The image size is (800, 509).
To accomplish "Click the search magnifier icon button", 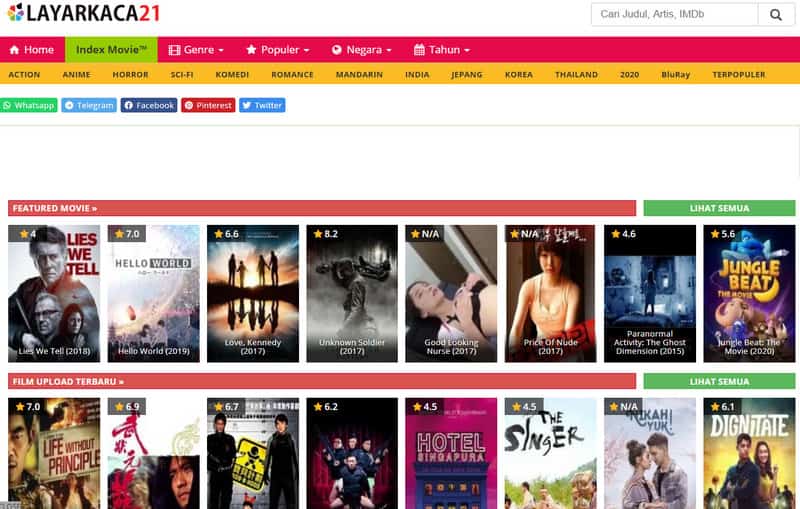I will [x=775, y=15].
